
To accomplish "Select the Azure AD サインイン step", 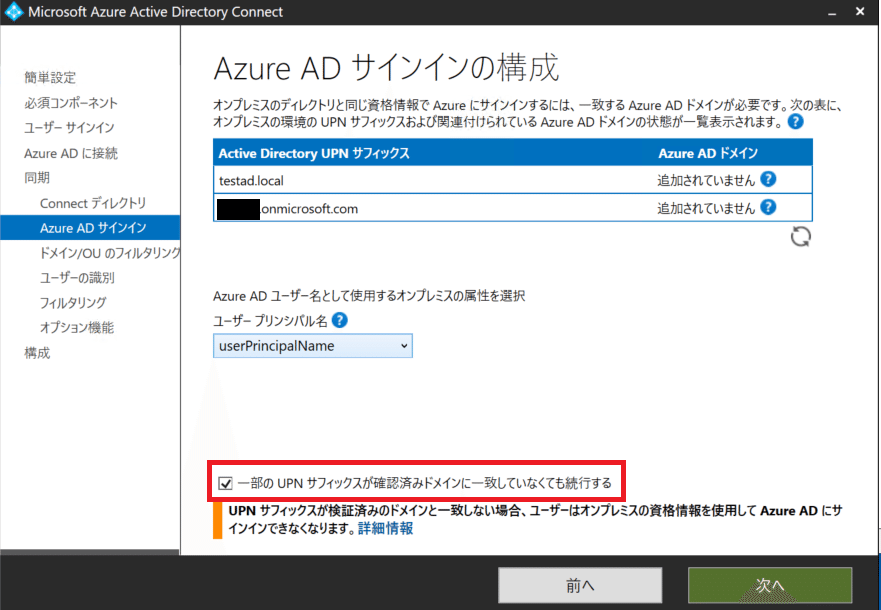I will [90, 227].
